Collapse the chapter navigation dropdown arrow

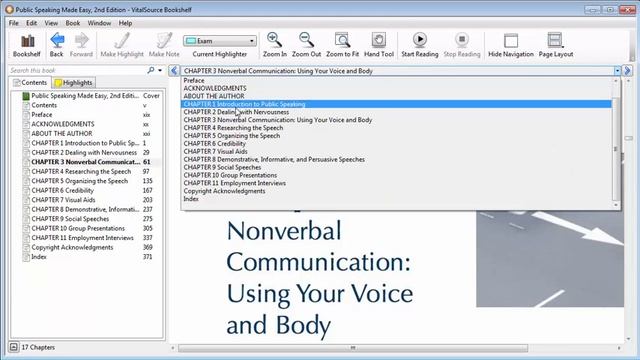pyautogui.click(x=617, y=71)
